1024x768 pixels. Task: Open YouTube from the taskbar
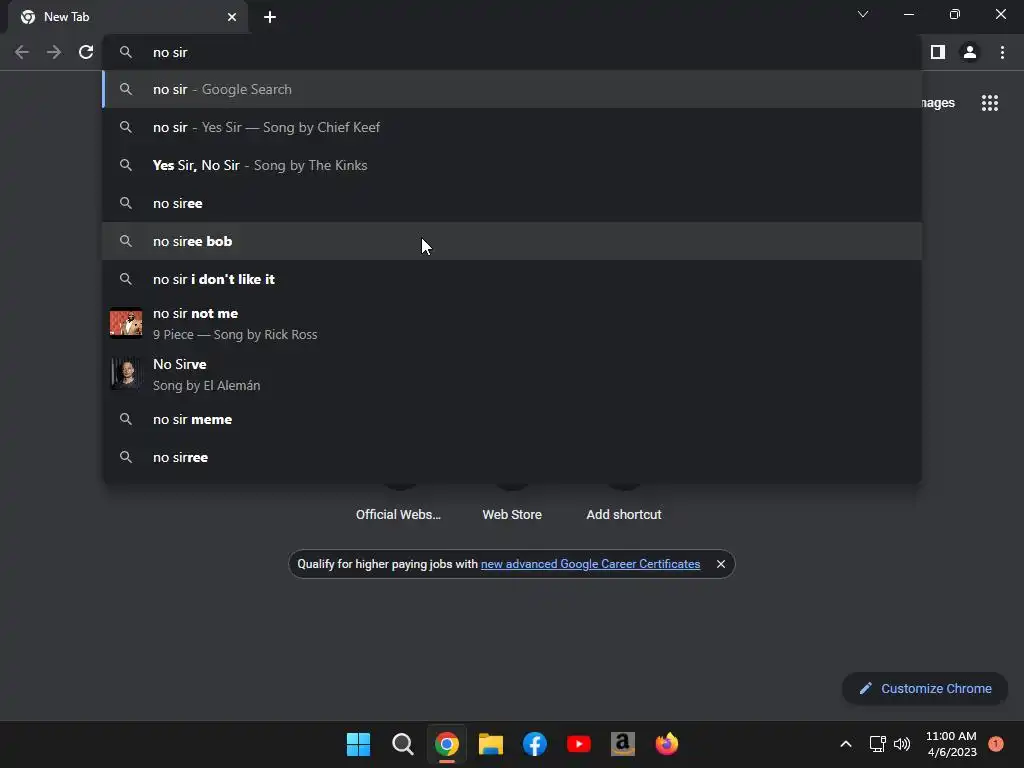[x=579, y=744]
